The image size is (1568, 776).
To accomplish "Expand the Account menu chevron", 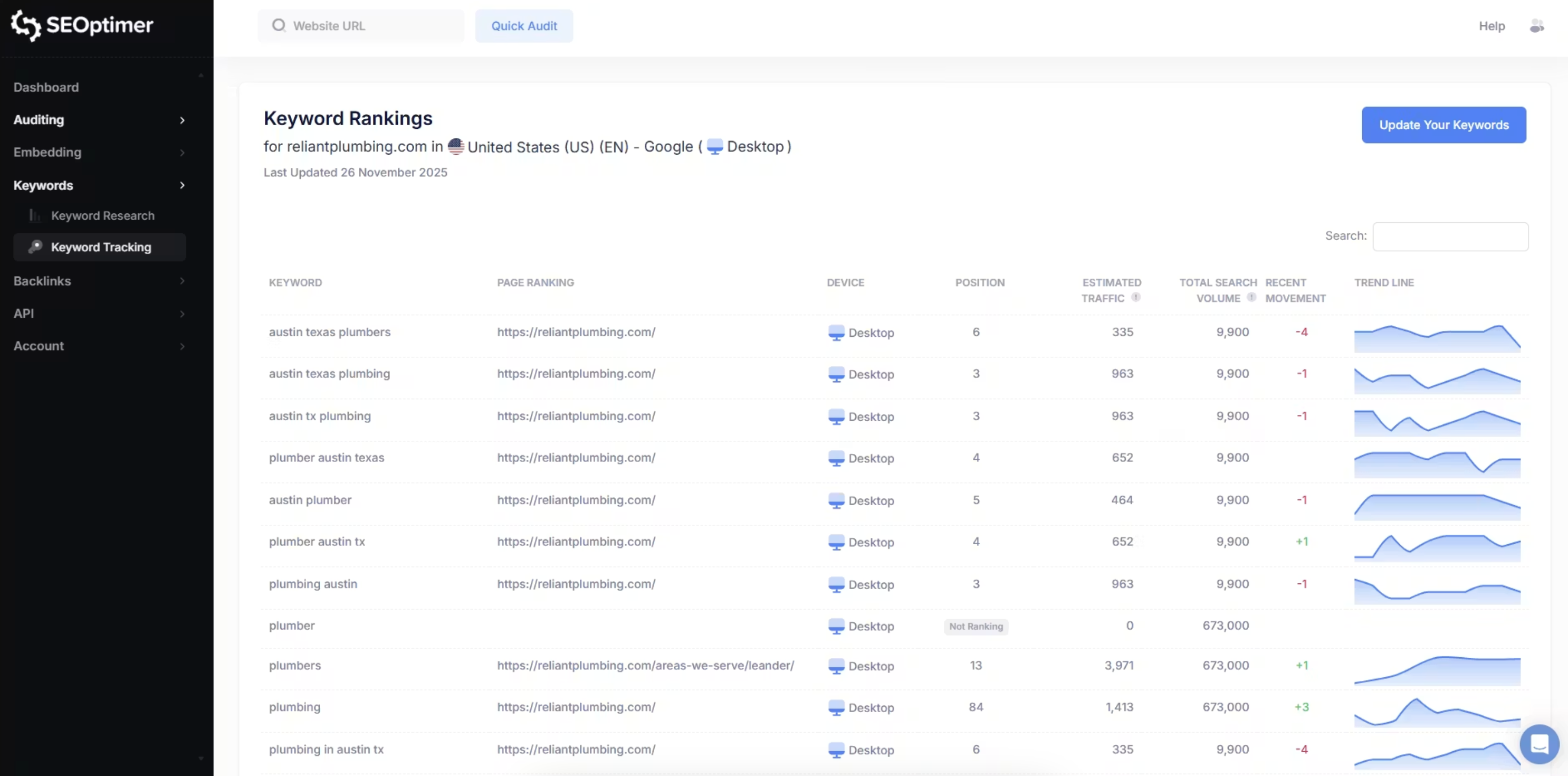I will point(182,346).
